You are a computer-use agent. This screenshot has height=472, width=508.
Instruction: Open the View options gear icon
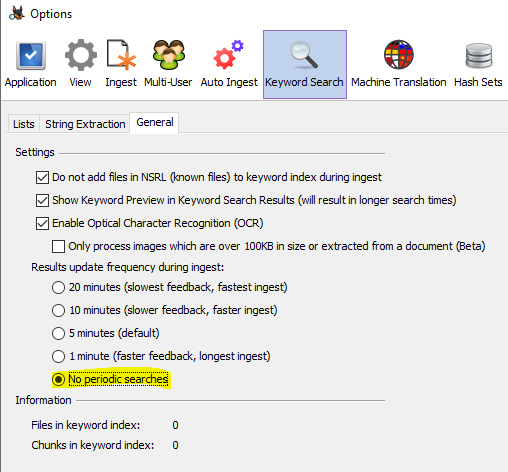tap(81, 55)
